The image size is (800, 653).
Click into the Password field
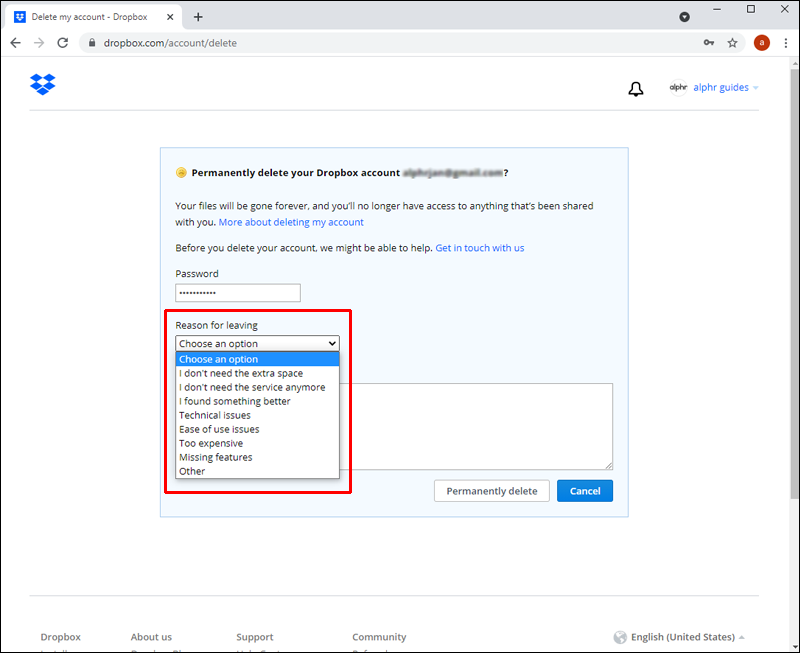point(238,293)
